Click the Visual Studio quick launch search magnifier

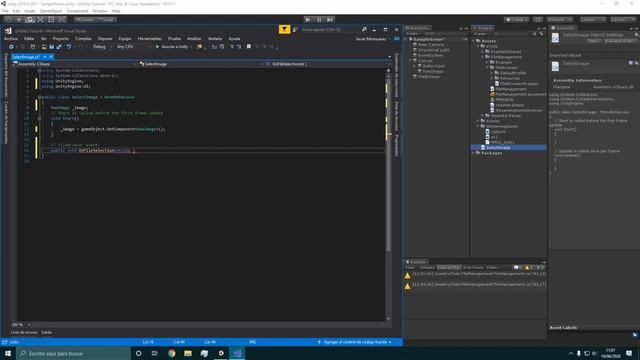click(x=364, y=29)
